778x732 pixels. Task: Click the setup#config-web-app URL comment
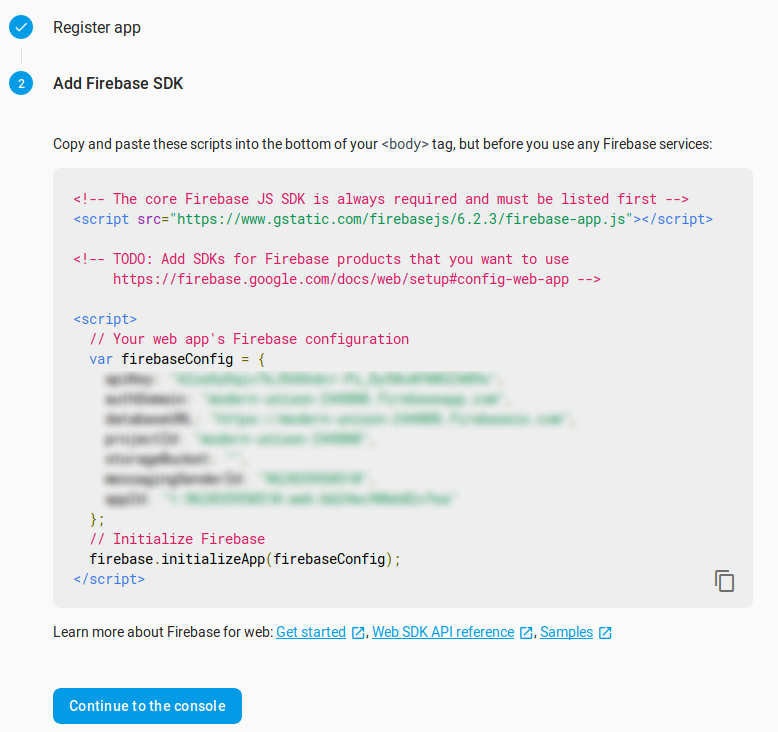(x=356, y=279)
